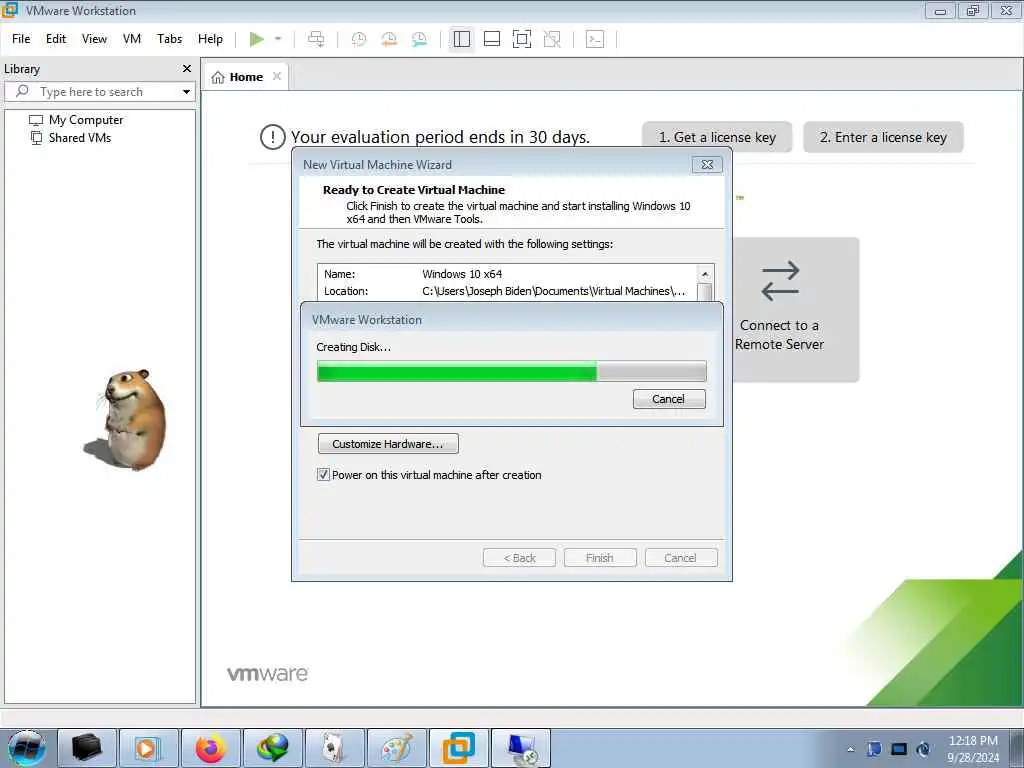Select Shared VMs in Library tree
The width and height of the screenshot is (1024, 768).
[x=80, y=138]
